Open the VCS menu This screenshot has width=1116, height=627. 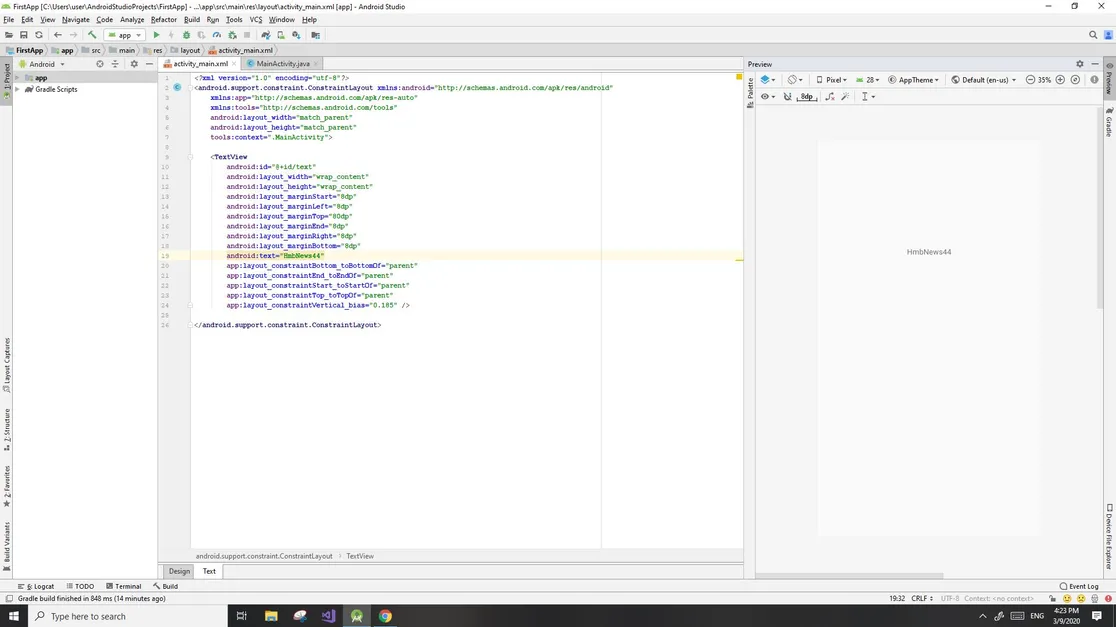click(256, 20)
